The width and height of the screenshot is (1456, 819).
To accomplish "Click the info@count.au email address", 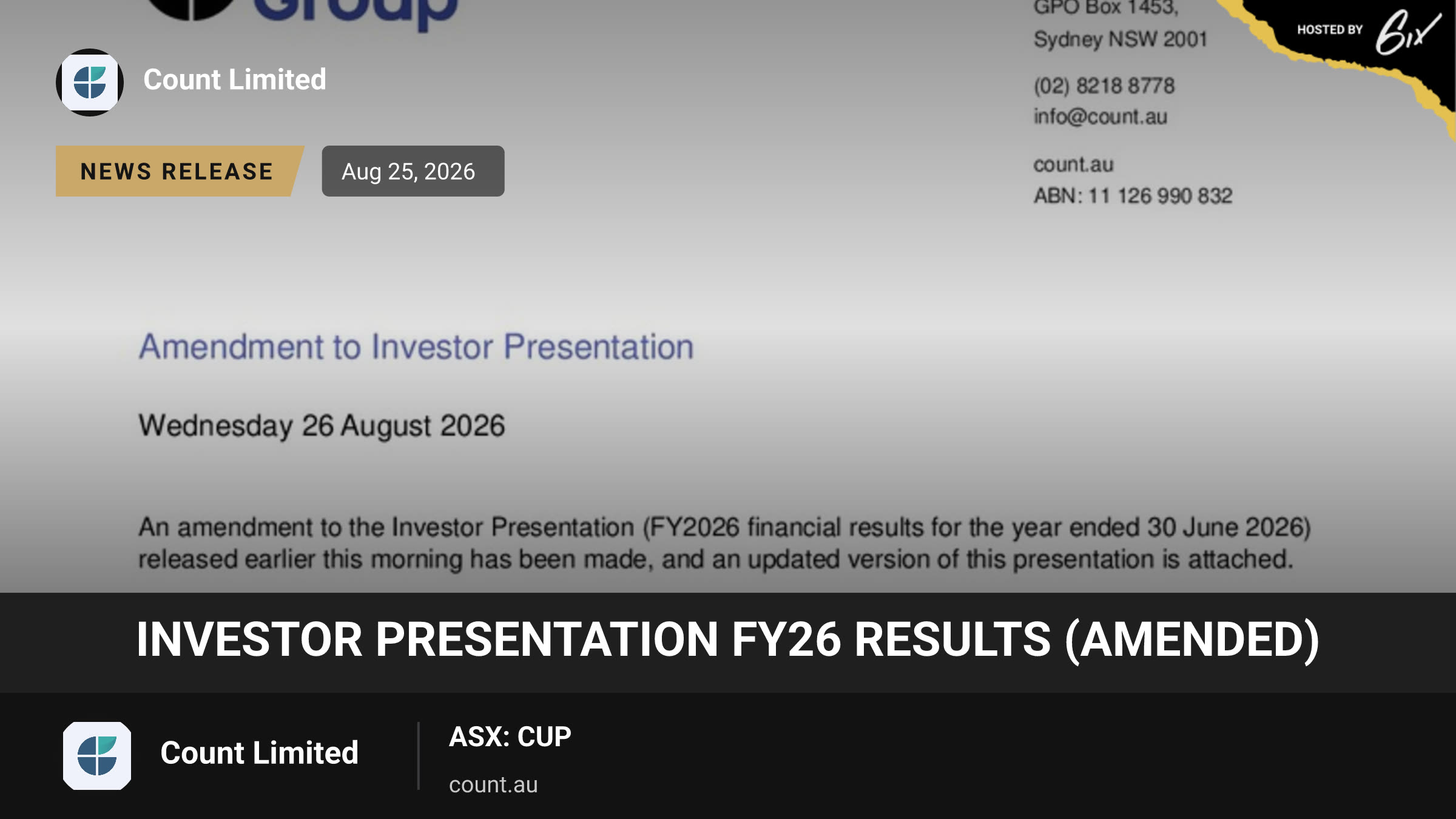I will [x=1100, y=116].
